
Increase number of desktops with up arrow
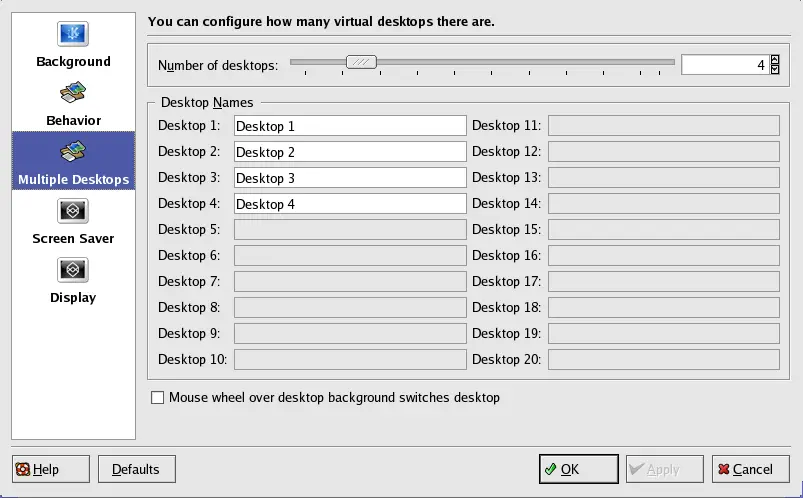774,60
